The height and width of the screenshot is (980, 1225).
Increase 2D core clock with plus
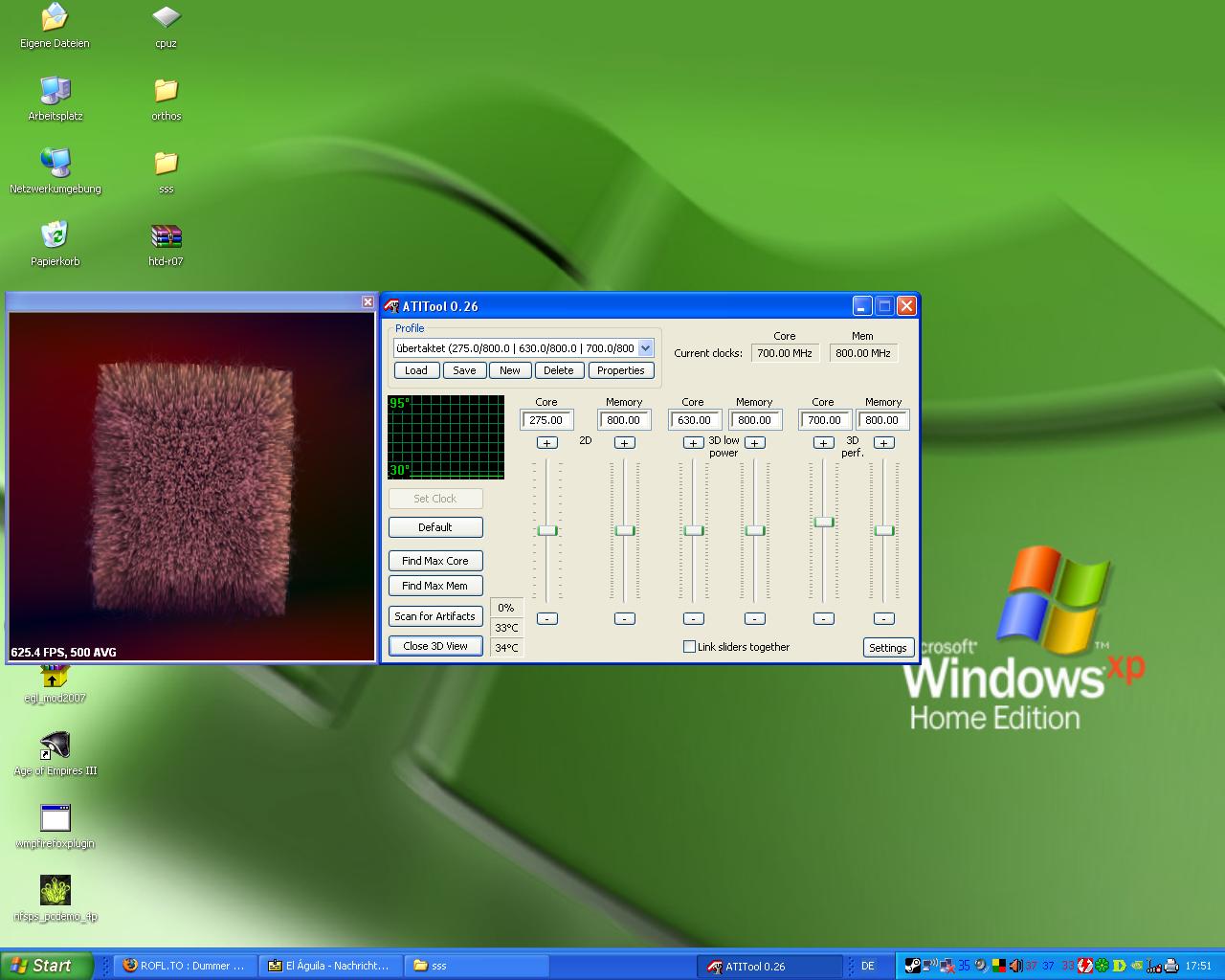click(x=546, y=443)
